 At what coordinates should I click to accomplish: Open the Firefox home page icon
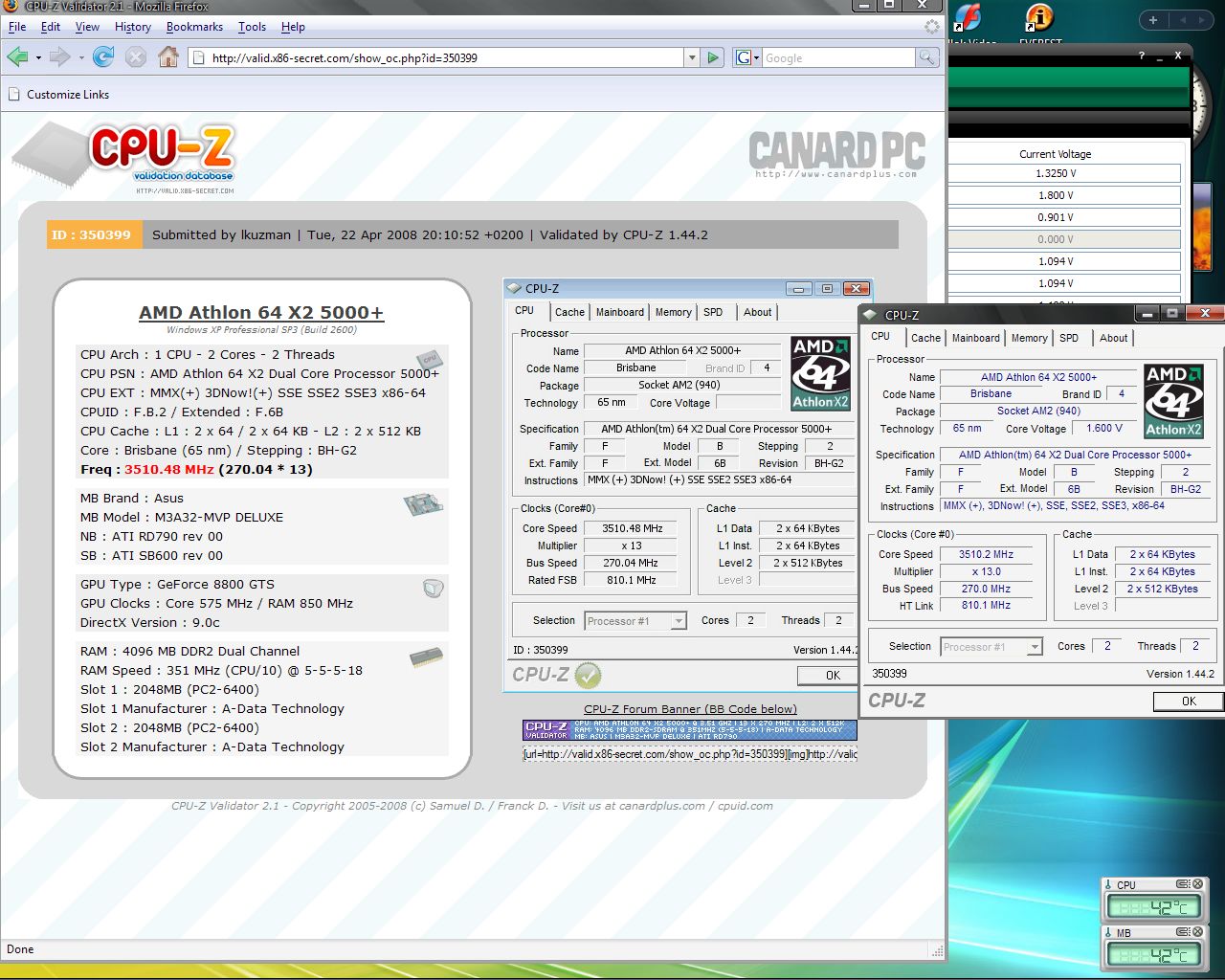[168, 57]
